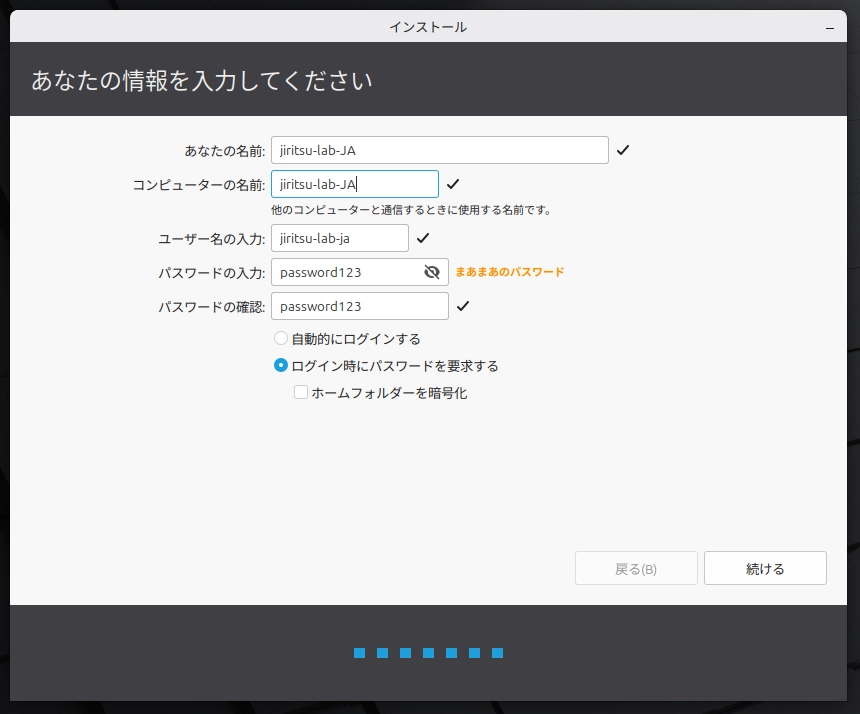The width and height of the screenshot is (860, 714).
Task: Minimize the installer window
Action: click(830, 27)
